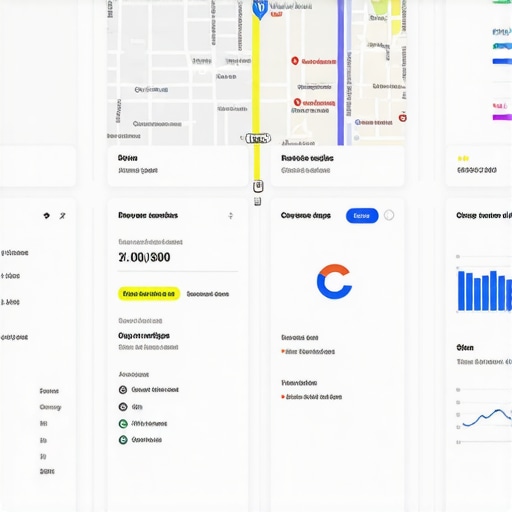Screen dimensions: 512x512
Task: Click the blue bar chart
Action: click(x=485, y=291)
